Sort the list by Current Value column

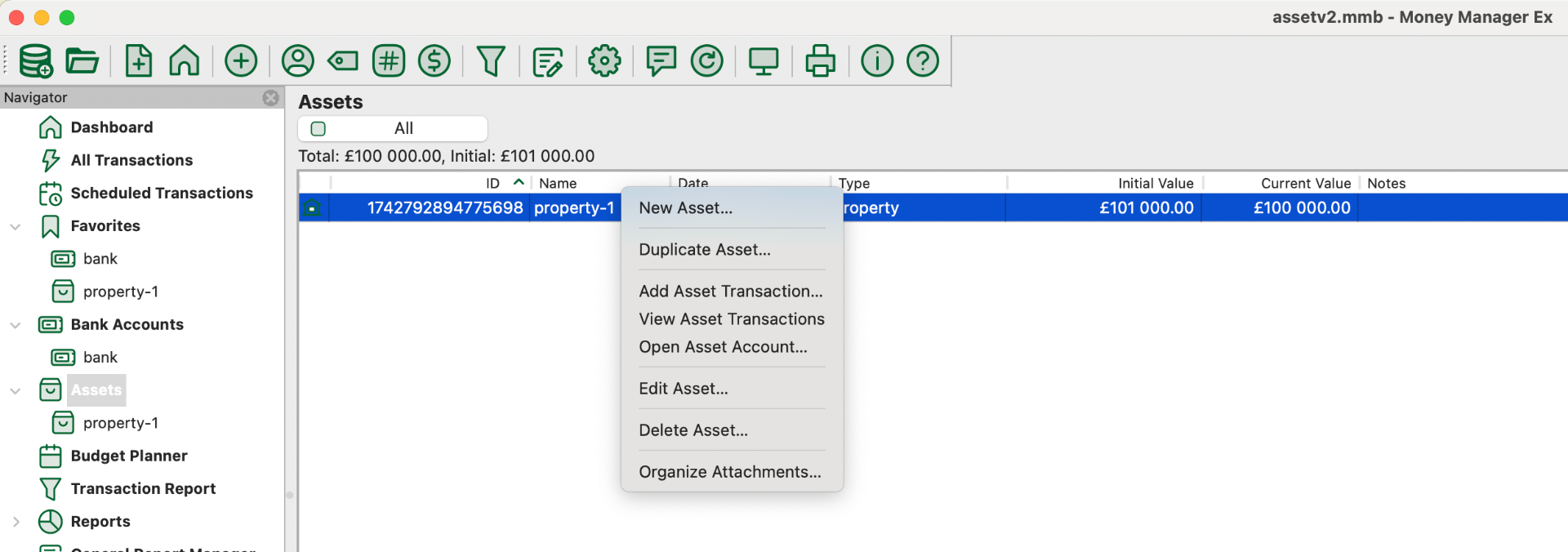(x=1304, y=184)
